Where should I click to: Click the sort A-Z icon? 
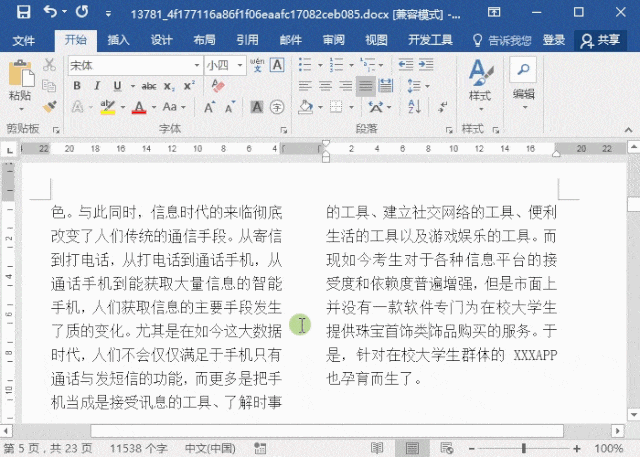[x=415, y=107]
